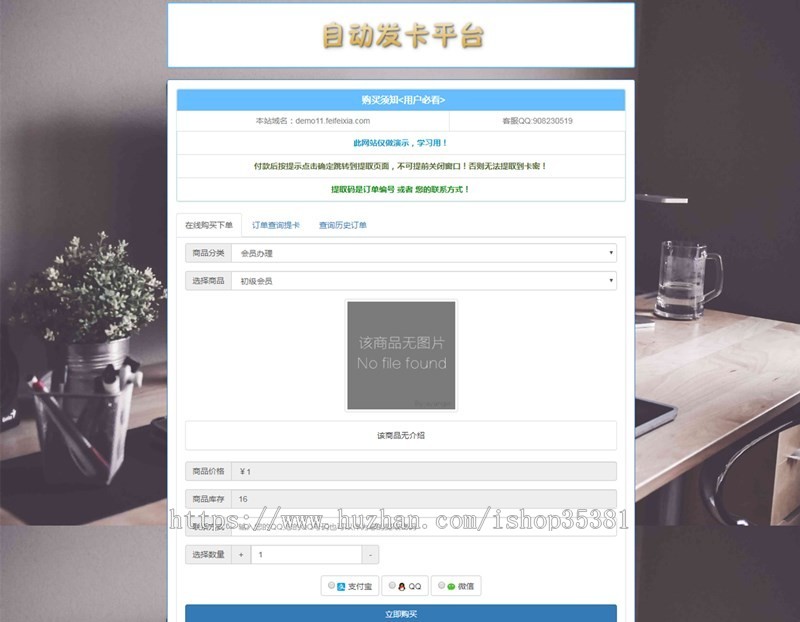800x622 pixels.
Task: Click the Alipay logo icon
Action: click(x=341, y=587)
